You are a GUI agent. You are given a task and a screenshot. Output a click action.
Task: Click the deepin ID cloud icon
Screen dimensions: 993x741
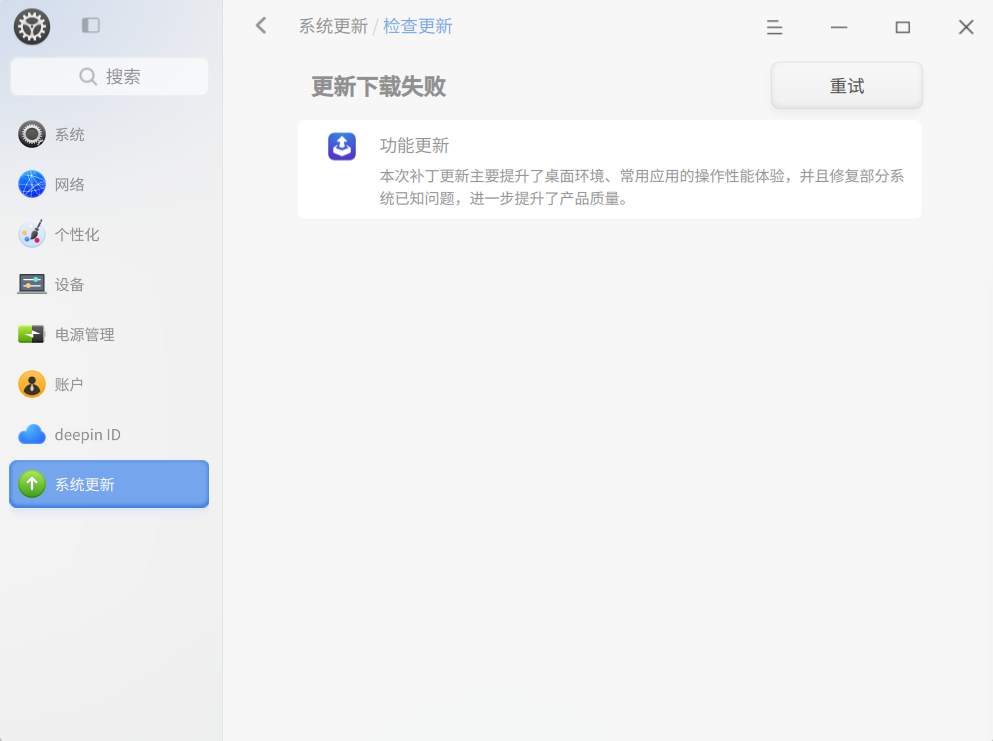tap(32, 434)
